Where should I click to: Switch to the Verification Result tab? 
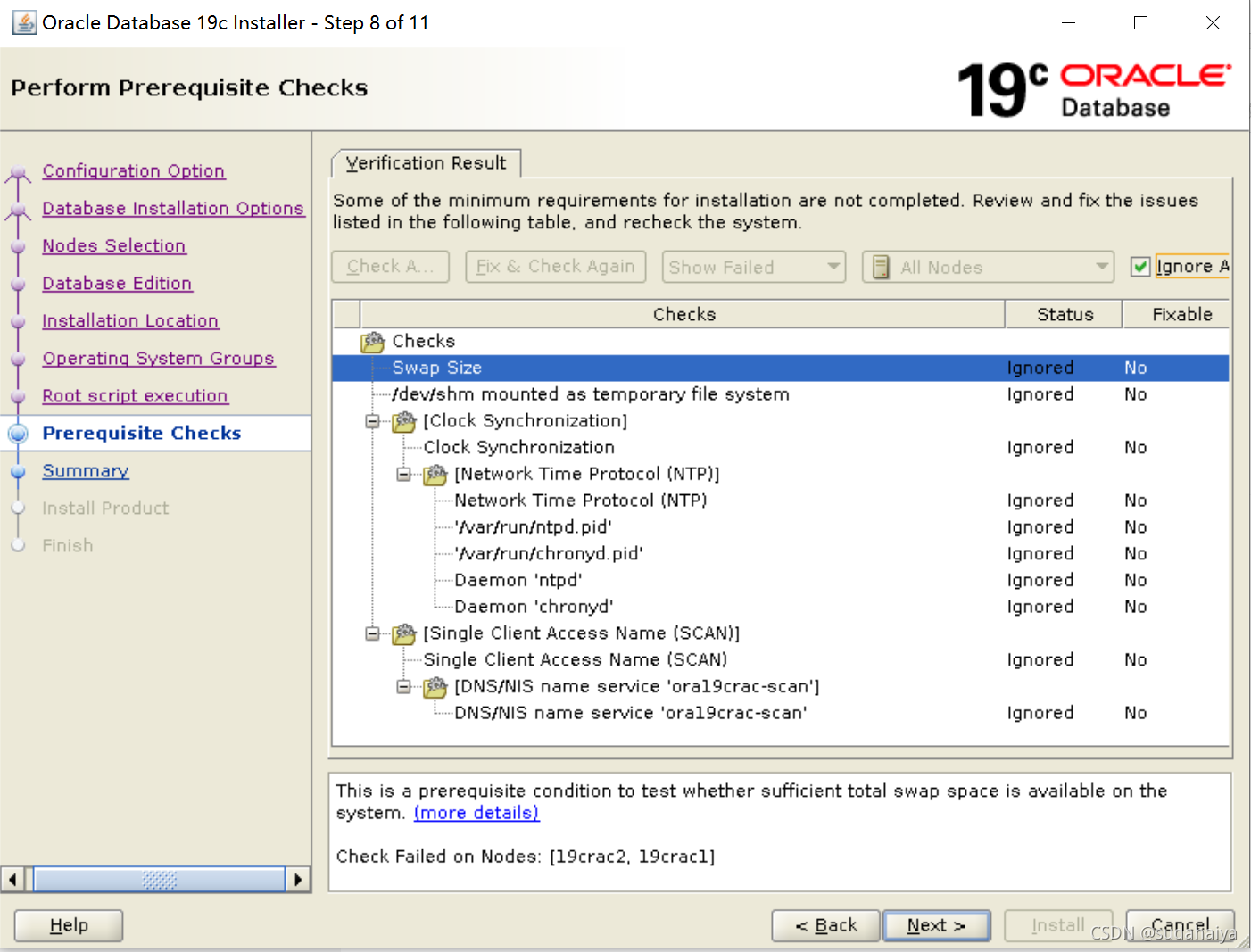(x=426, y=163)
